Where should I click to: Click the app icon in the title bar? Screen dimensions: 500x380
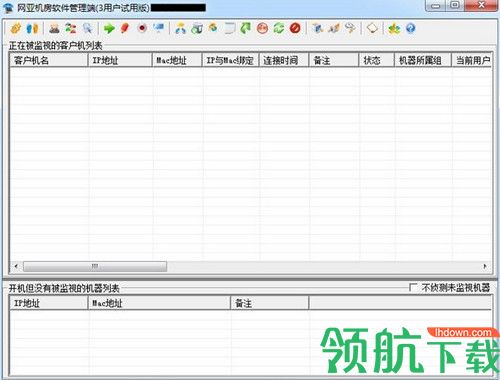(8, 8)
